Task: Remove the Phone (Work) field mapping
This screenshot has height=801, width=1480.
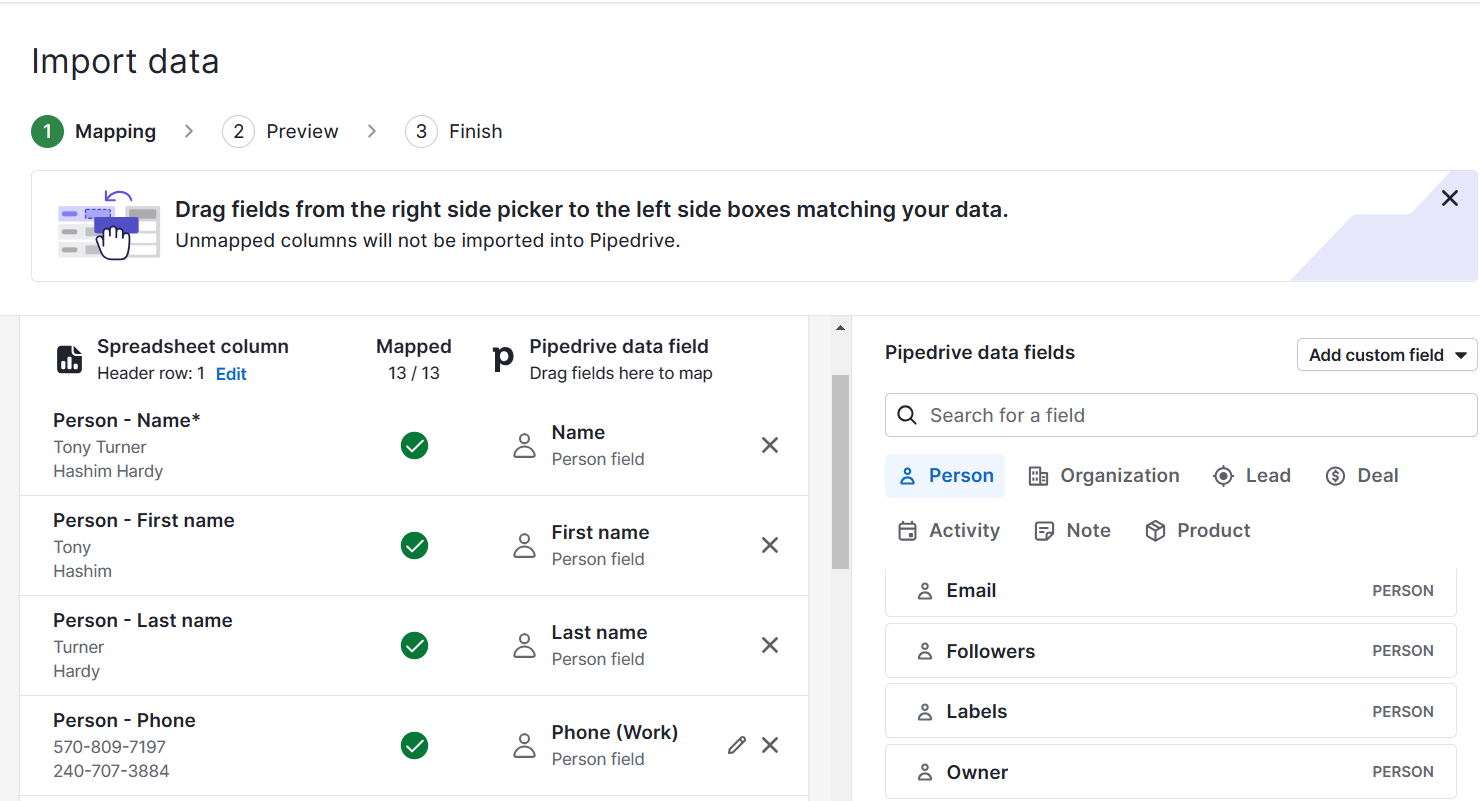Action: (769, 745)
